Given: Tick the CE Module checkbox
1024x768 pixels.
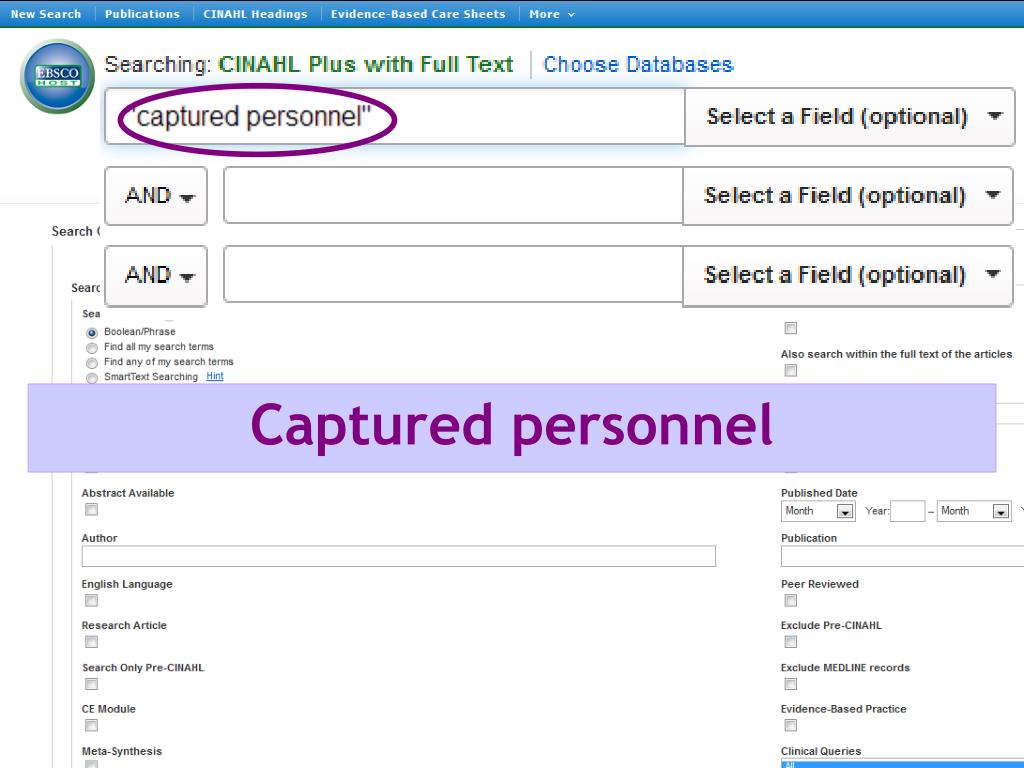Looking at the screenshot, I should pyautogui.click(x=91, y=726).
